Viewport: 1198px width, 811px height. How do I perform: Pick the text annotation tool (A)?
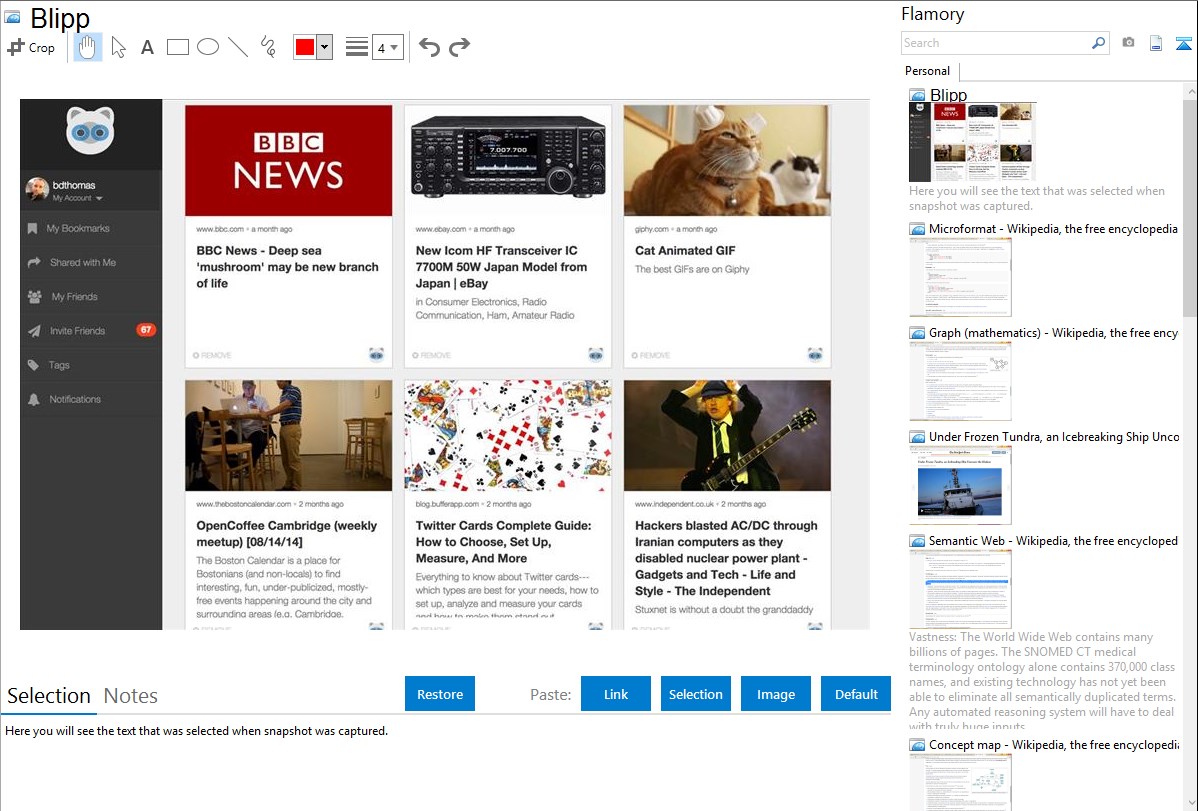[147, 47]
